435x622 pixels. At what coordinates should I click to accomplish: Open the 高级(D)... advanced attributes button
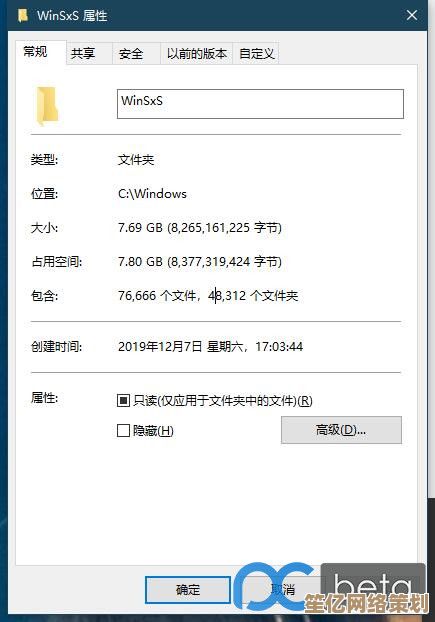tap(341, 430)
